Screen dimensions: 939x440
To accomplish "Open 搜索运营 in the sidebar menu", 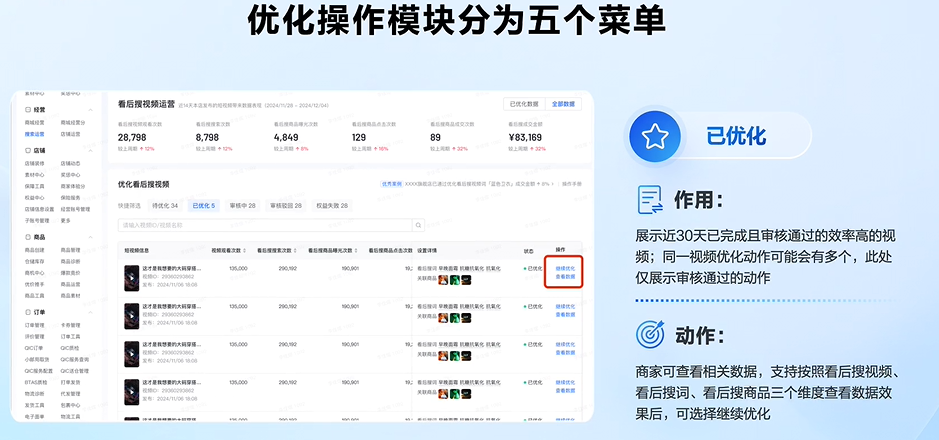I will click(x=34, y=133).
